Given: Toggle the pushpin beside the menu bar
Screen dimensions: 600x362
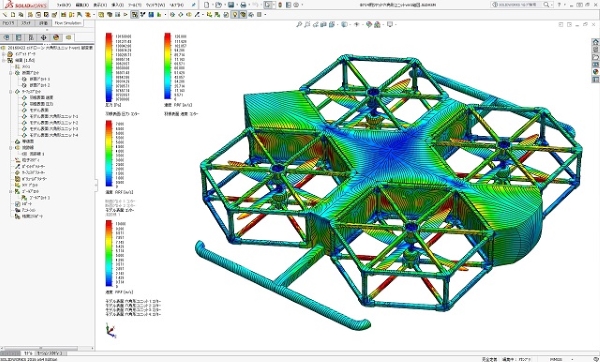Looking at the screenshot, I should [194, 5].
